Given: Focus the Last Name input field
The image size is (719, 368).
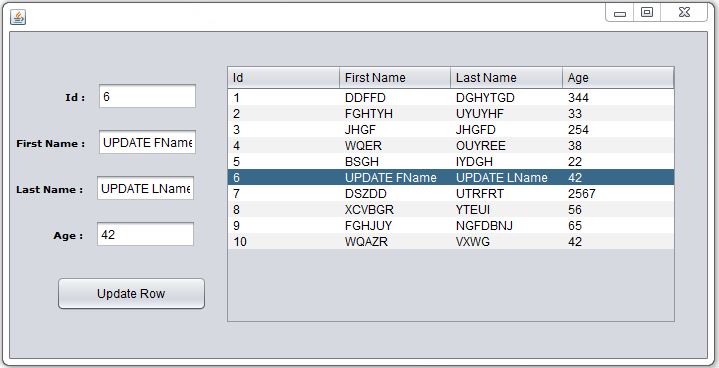Looking at the screenshot, I should click(x=145, y=188).
